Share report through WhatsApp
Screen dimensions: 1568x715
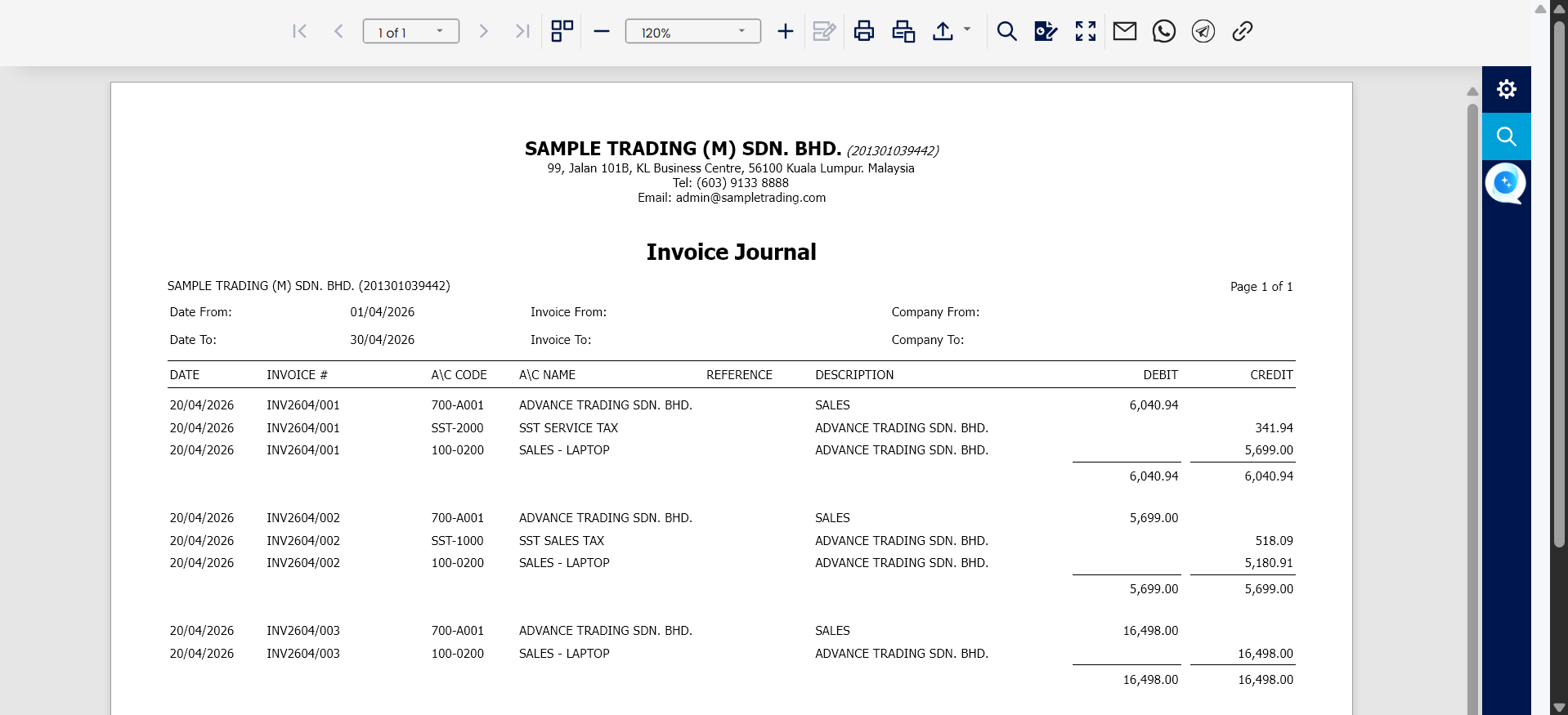[1163, 32]
